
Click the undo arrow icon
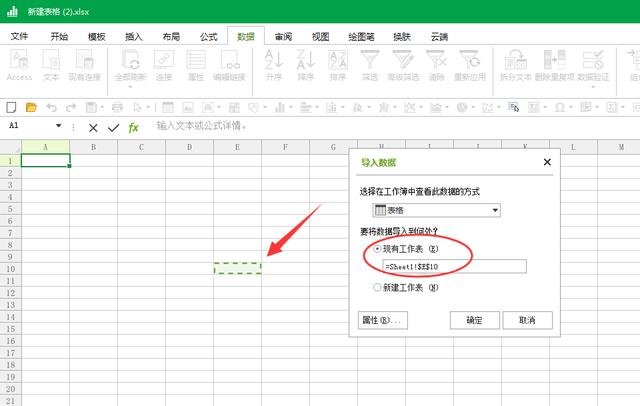pos(51,107)
